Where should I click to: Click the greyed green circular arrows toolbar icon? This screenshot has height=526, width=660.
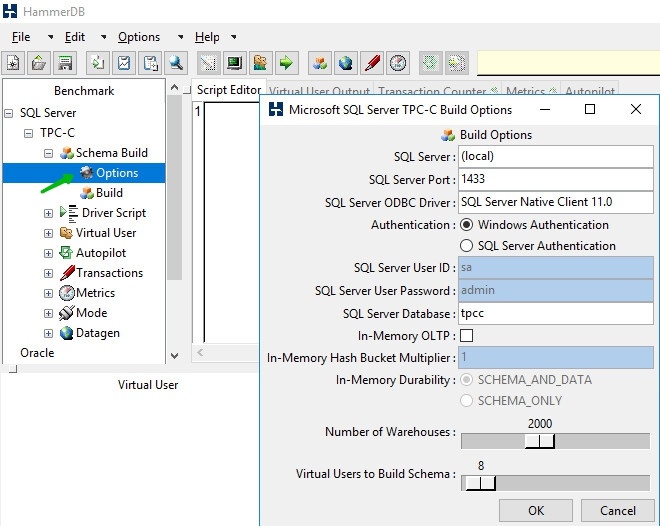pos(431,63)
